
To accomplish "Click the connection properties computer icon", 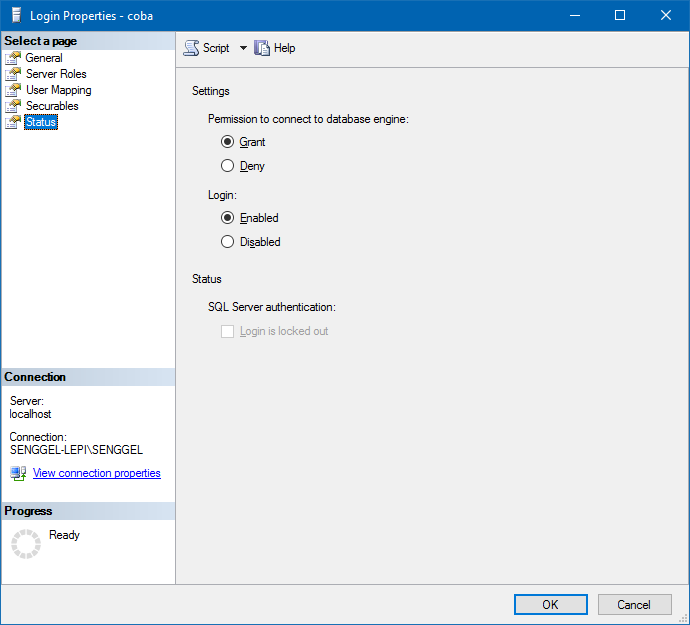I will click(18, 474).
